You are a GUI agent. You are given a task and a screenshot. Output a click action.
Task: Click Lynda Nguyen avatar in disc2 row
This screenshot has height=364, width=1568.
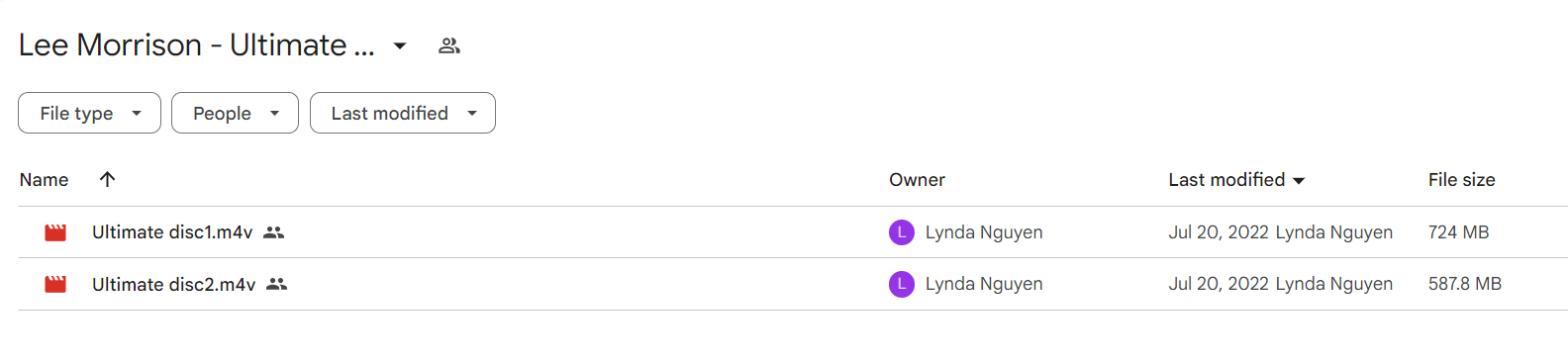tap(902, 284)
